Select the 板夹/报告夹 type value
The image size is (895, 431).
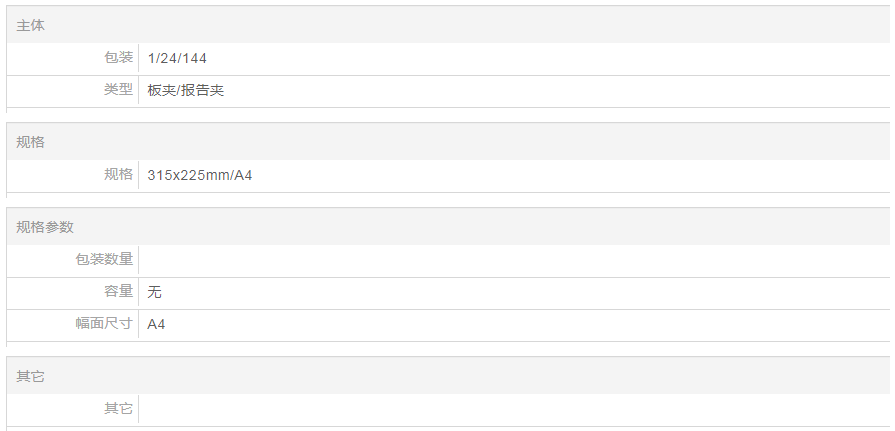(x=185, y=90)
